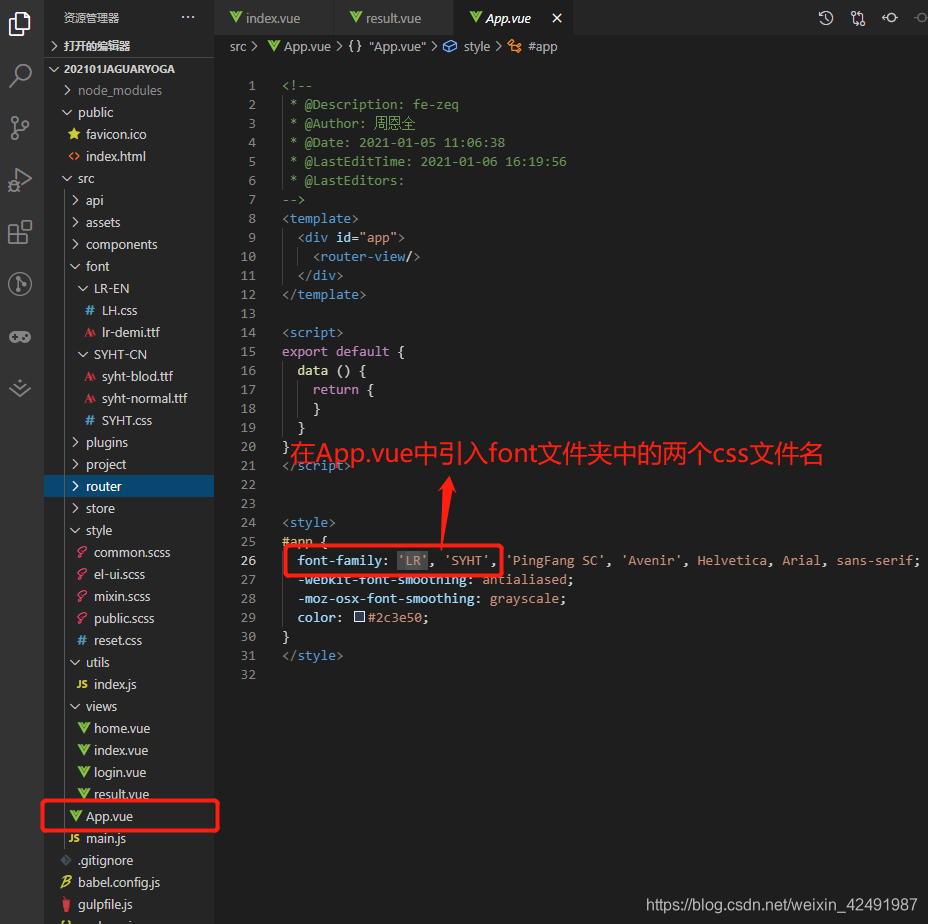
Task: Collapse the SYHT-CN folder
Action: click(128, 354)
